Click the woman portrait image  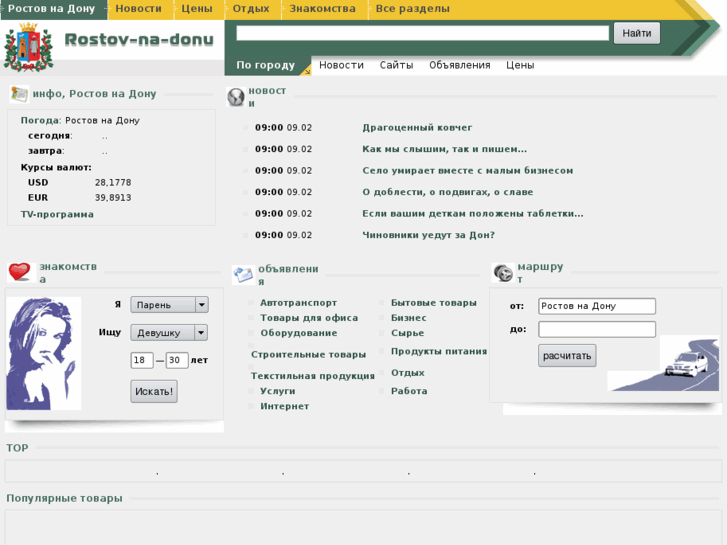44,353
